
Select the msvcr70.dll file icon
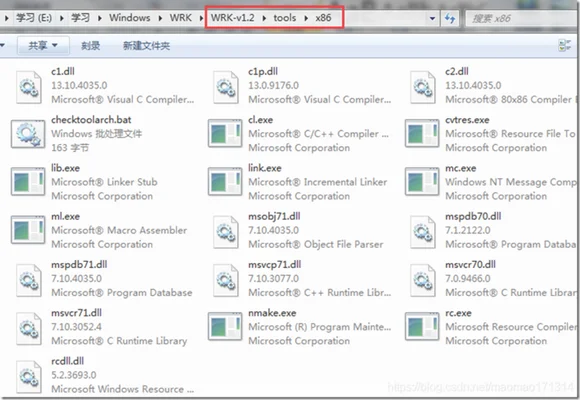(422, 280)
